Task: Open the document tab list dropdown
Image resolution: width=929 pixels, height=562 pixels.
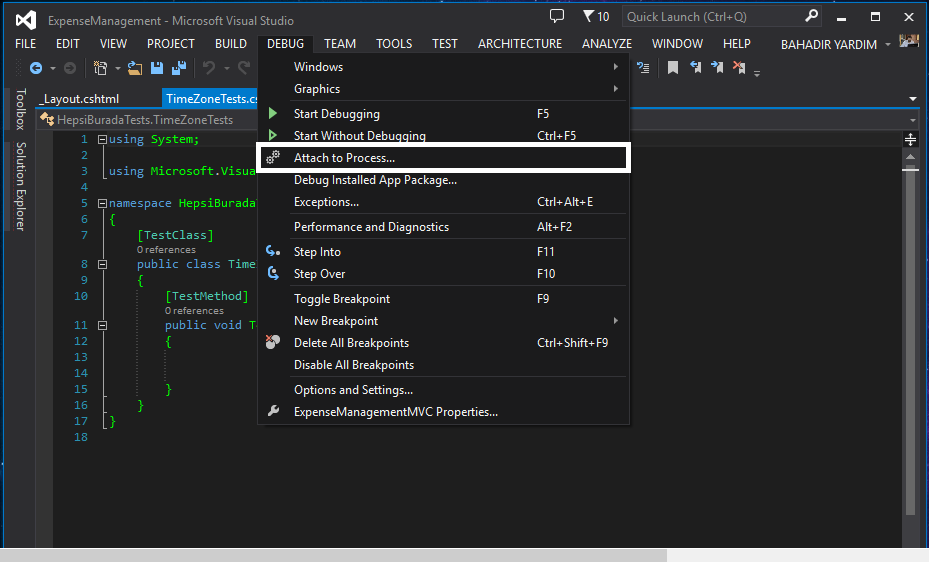Action: tap(912, 99)
